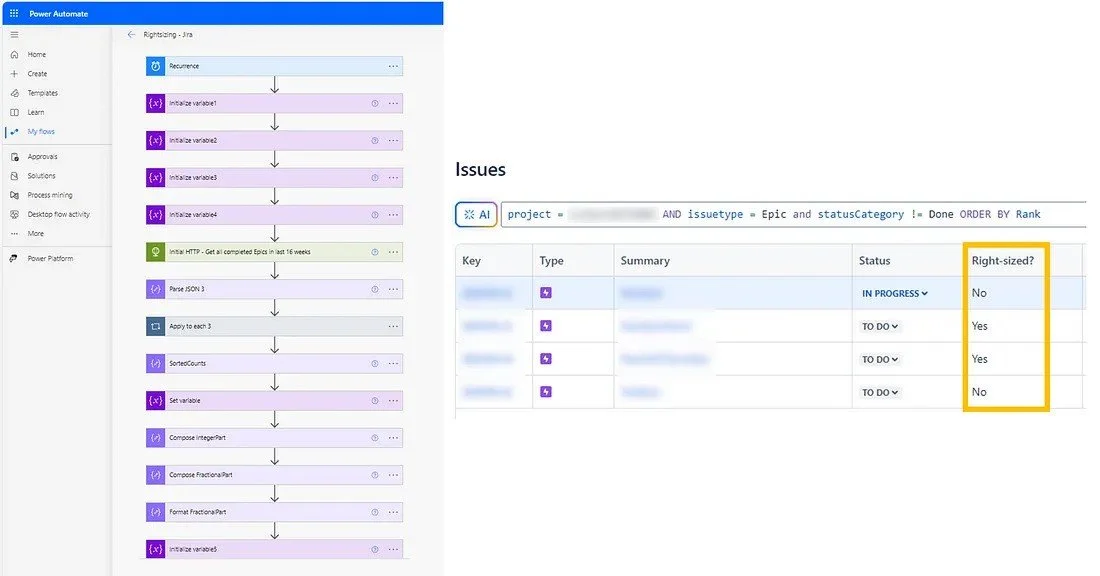Open Power Platform link in the sidebar

pos(50,258)
